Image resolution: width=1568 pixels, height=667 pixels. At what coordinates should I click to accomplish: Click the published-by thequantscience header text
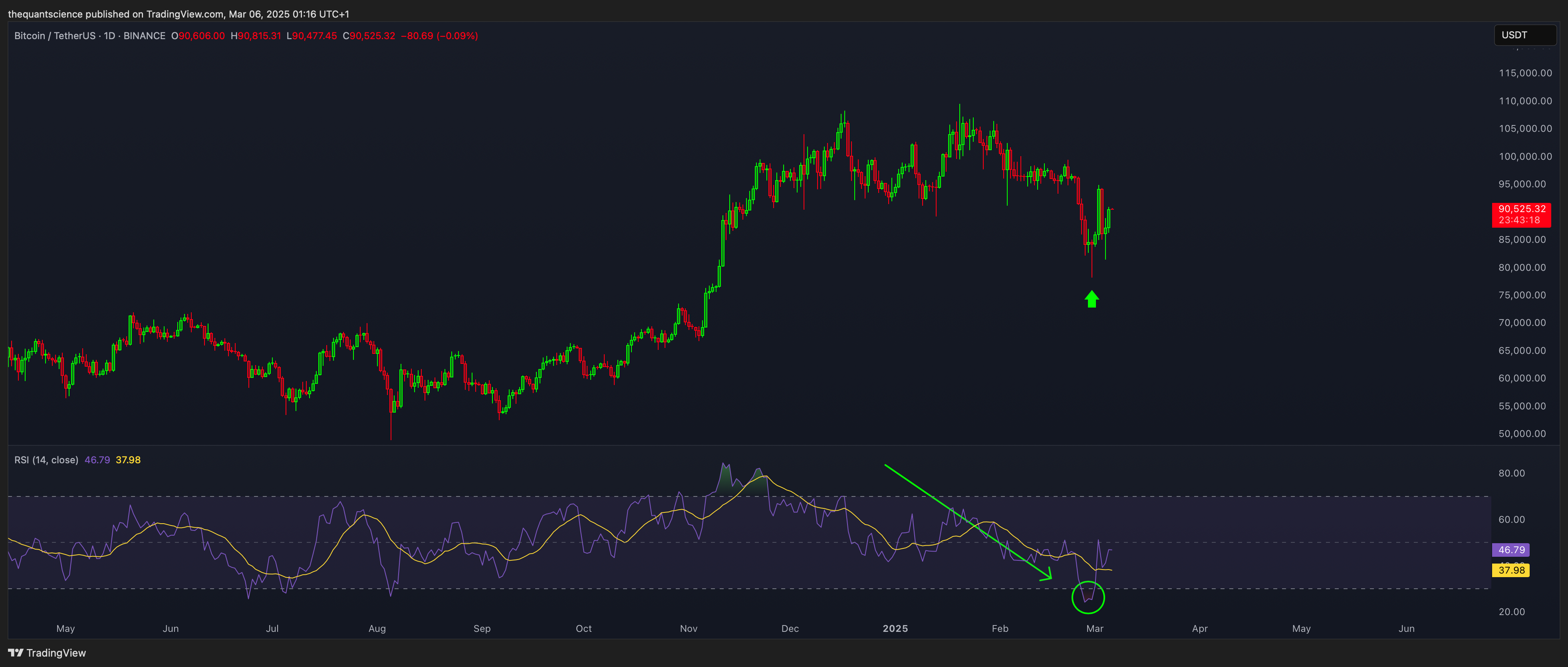click(179, 14)
